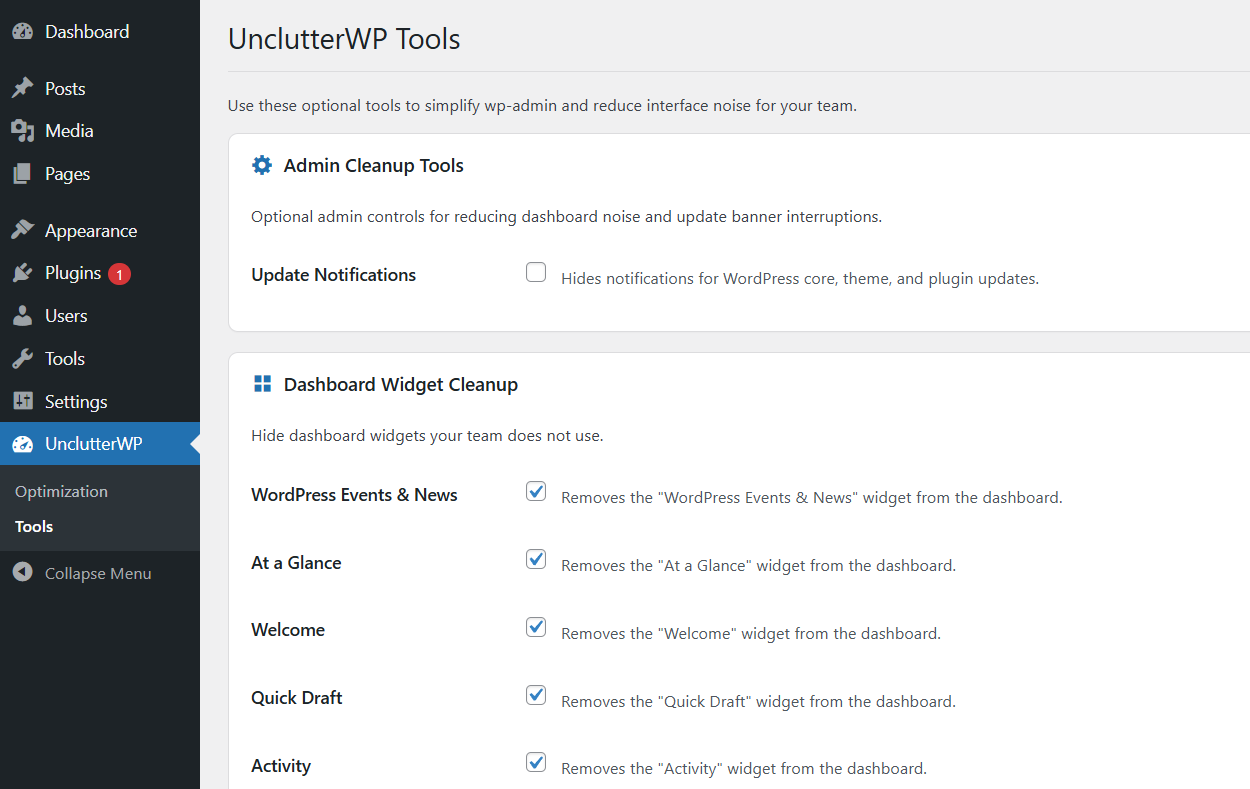
Task: Click the Update Notifications label
Action: point(333,275)
